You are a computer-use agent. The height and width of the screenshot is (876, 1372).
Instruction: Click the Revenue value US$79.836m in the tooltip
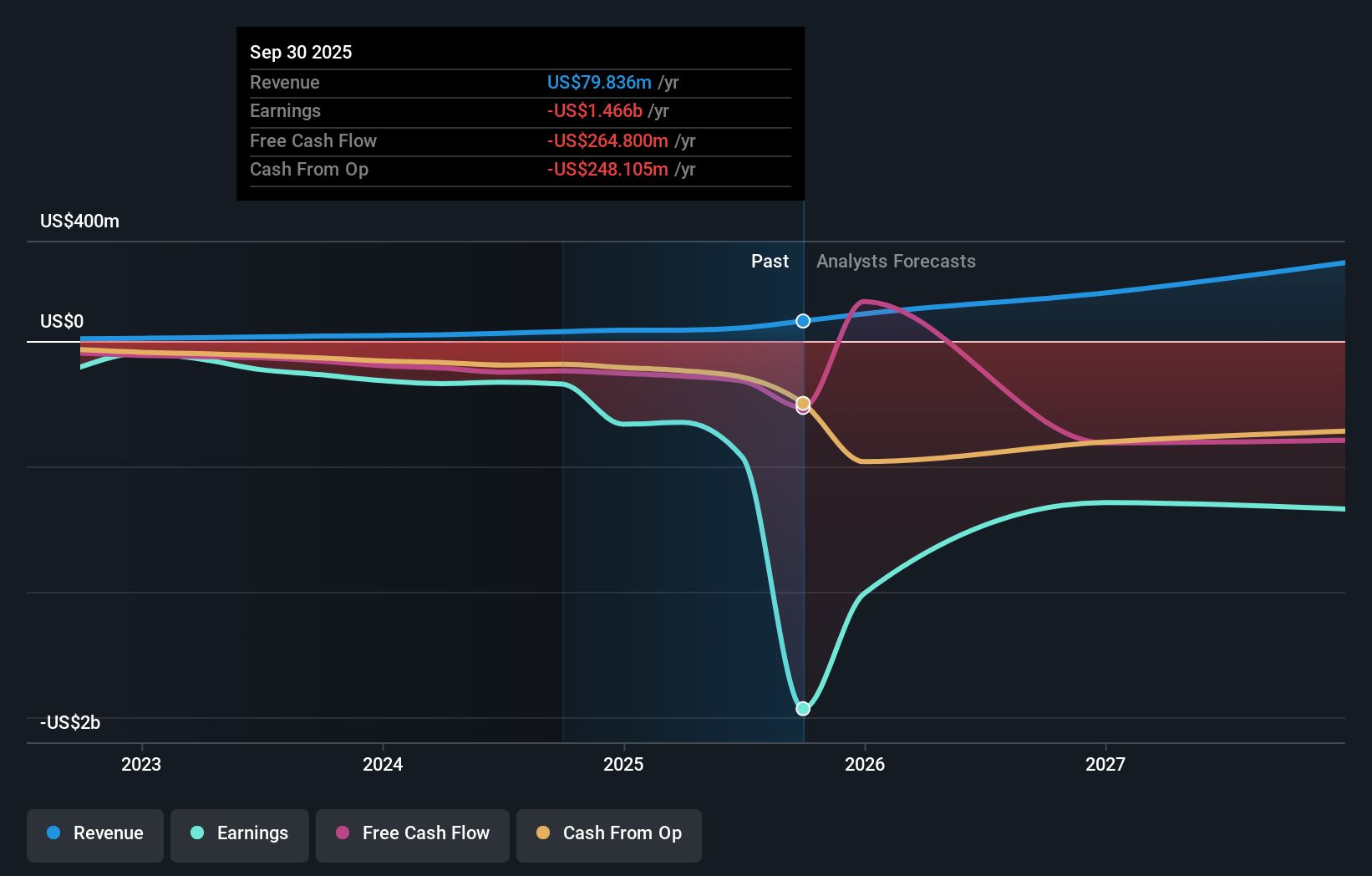coord(598,82)
